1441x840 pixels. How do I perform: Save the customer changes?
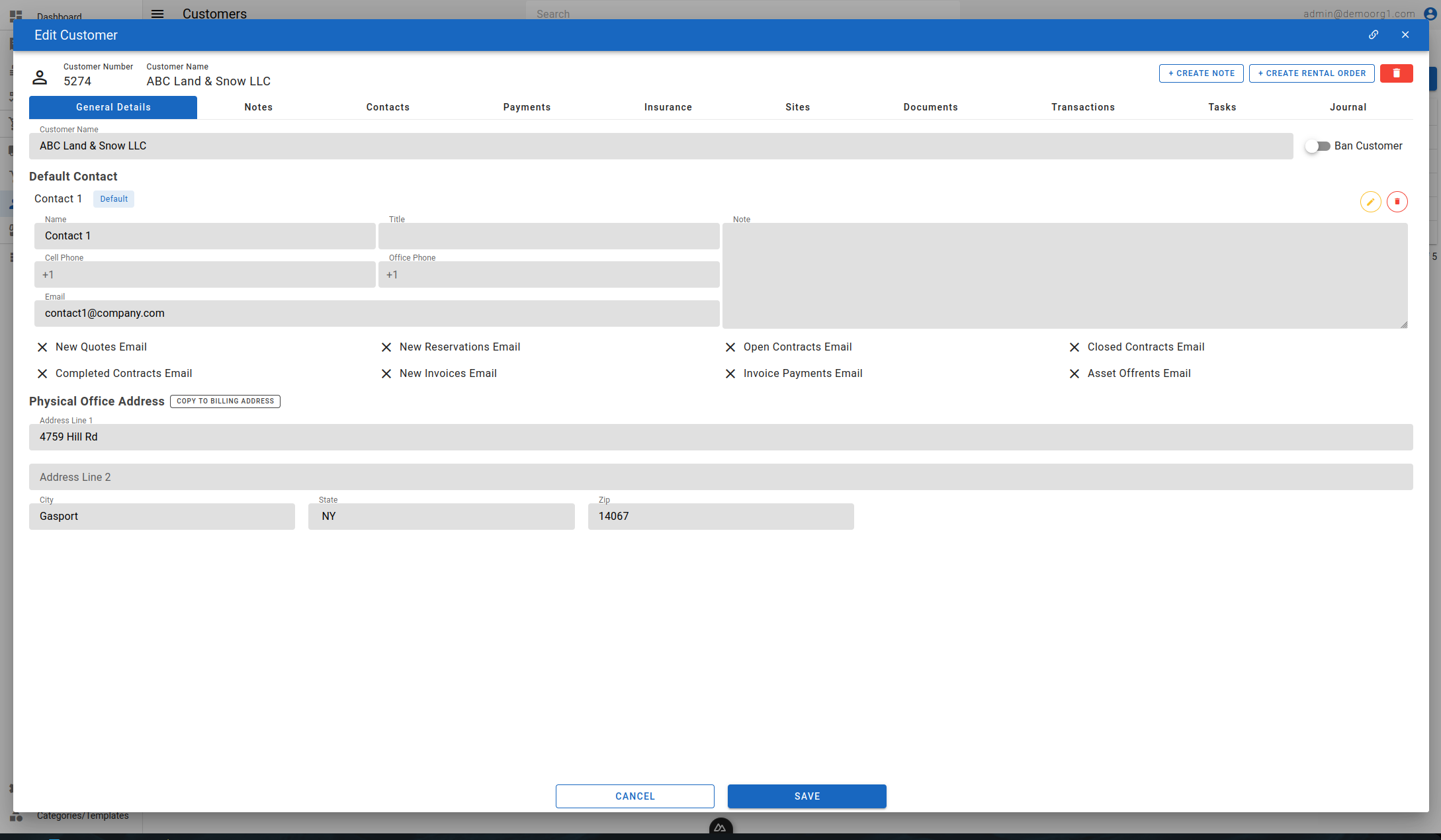click(807, 796)
